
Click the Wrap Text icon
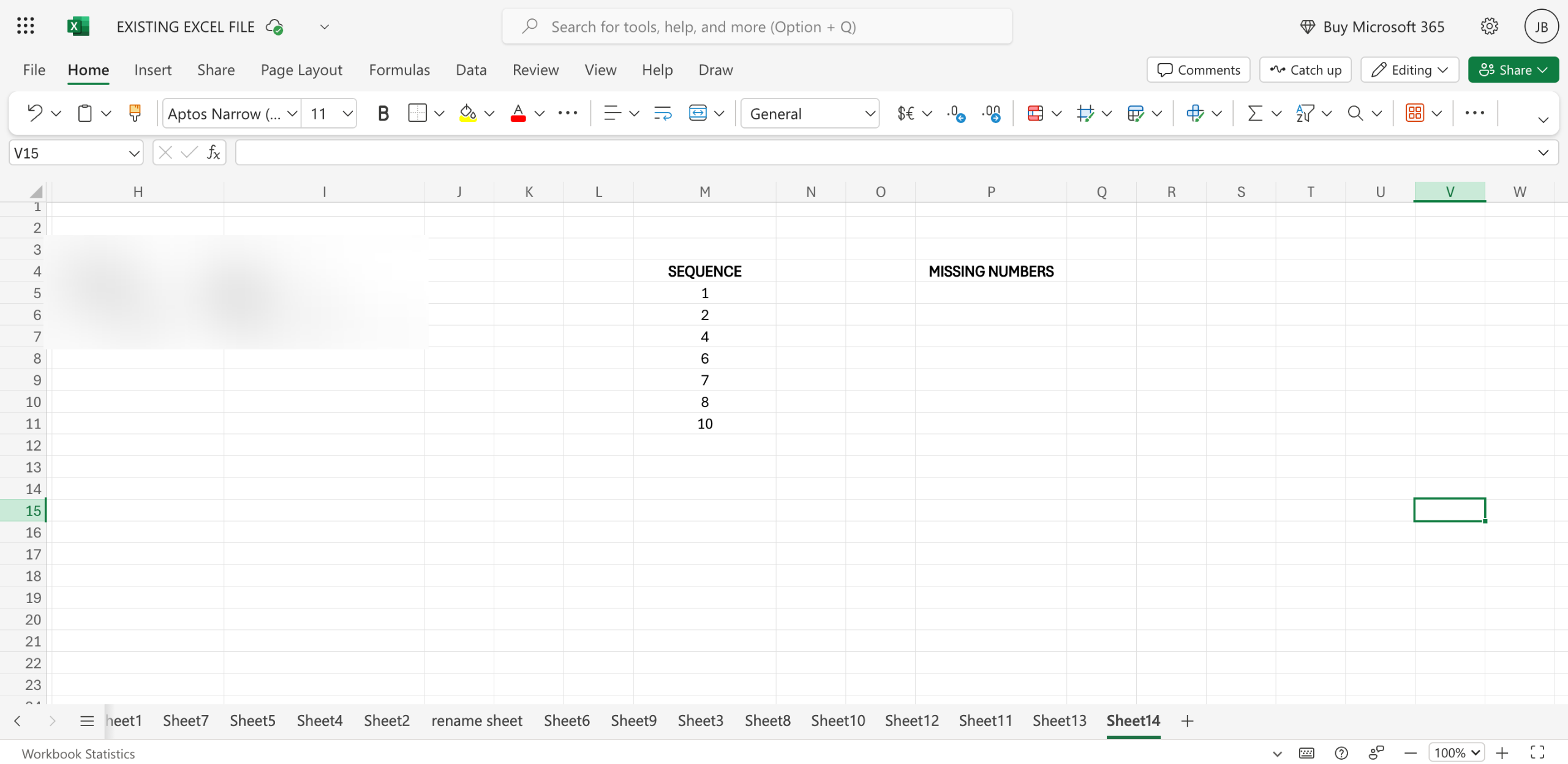663,113
